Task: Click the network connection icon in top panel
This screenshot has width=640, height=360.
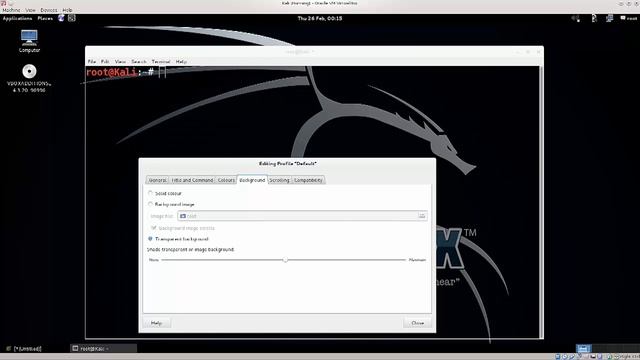Action: tap(609, 18)
